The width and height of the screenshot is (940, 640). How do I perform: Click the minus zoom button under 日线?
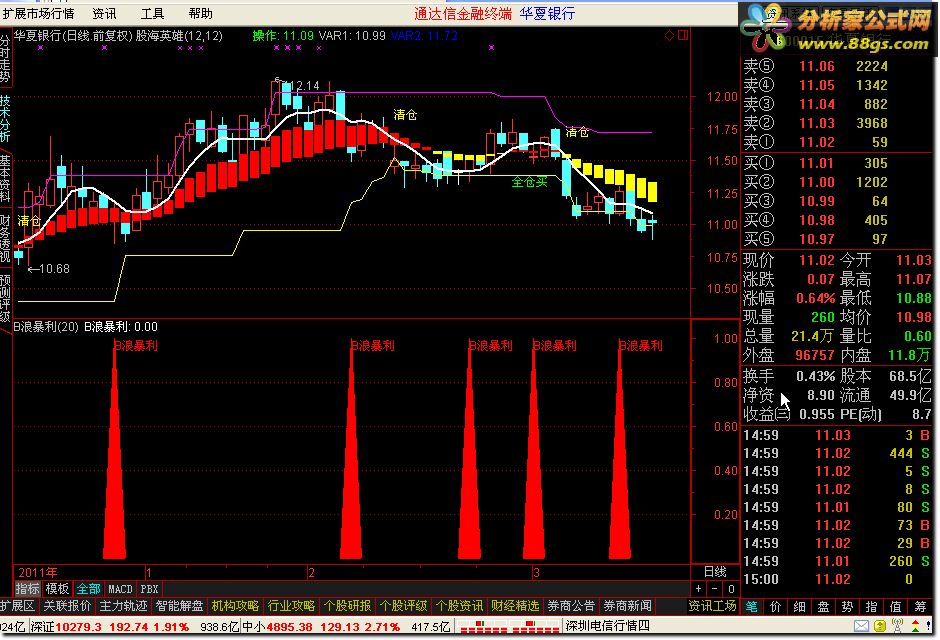[715, 589]
